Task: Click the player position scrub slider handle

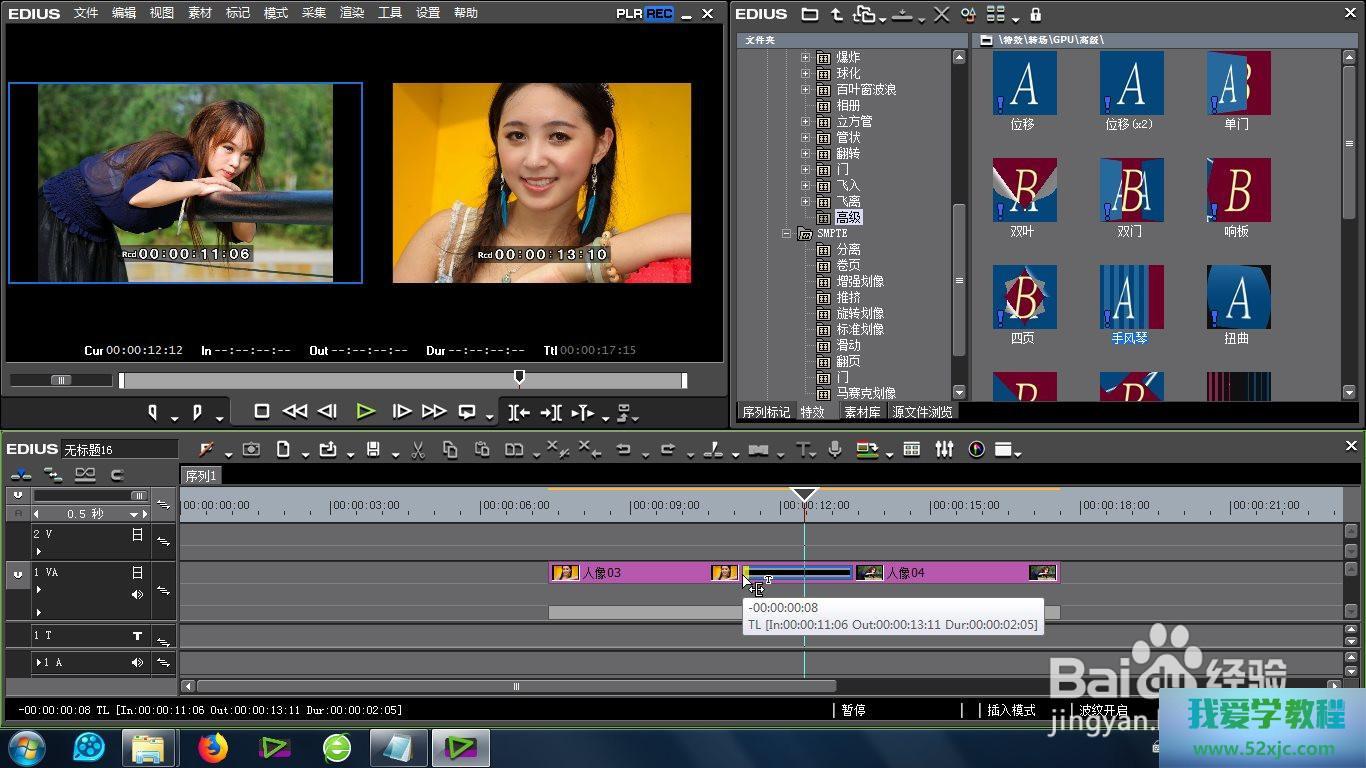Action: [519, 377]
